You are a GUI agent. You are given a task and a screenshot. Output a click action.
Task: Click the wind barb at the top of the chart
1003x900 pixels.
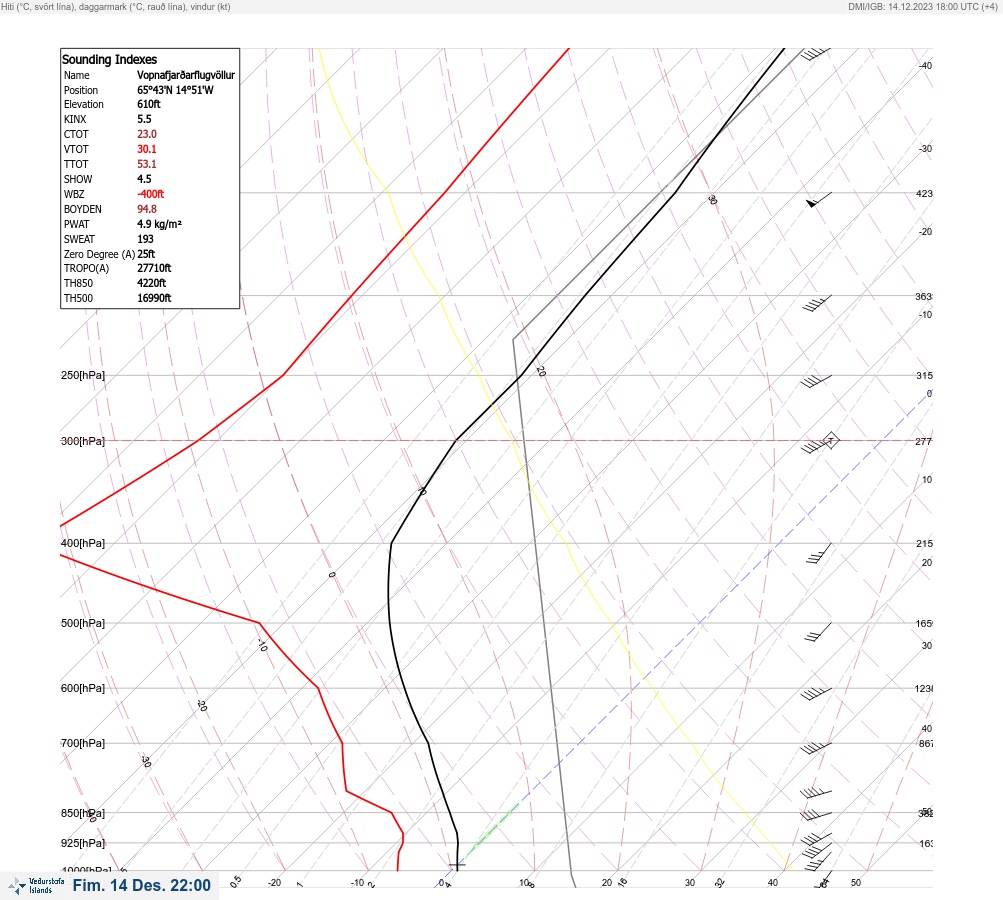pyautogui.click(x=816, y=54)
